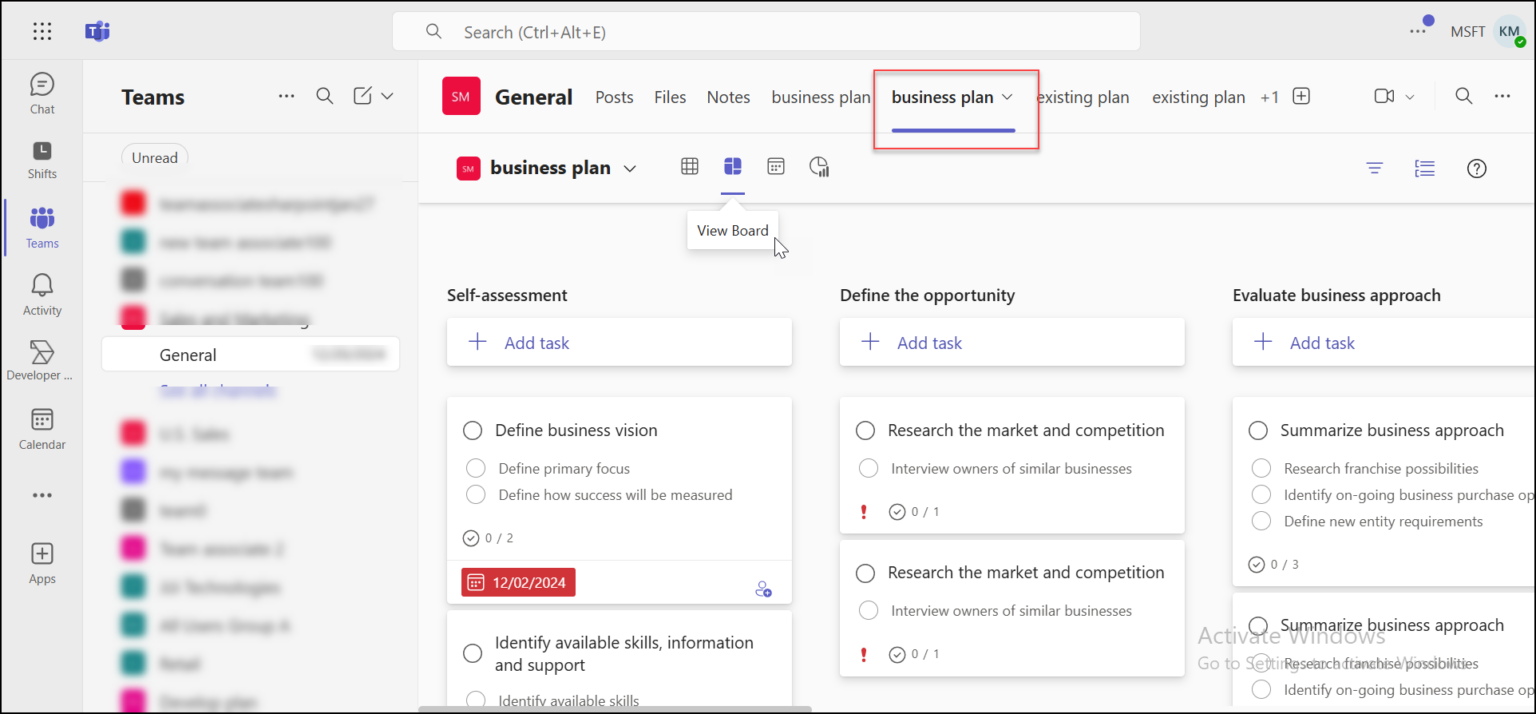This screenshot has height=714, width=1536.
Task: Check off Research the market and competition
Action: (865, 430)
